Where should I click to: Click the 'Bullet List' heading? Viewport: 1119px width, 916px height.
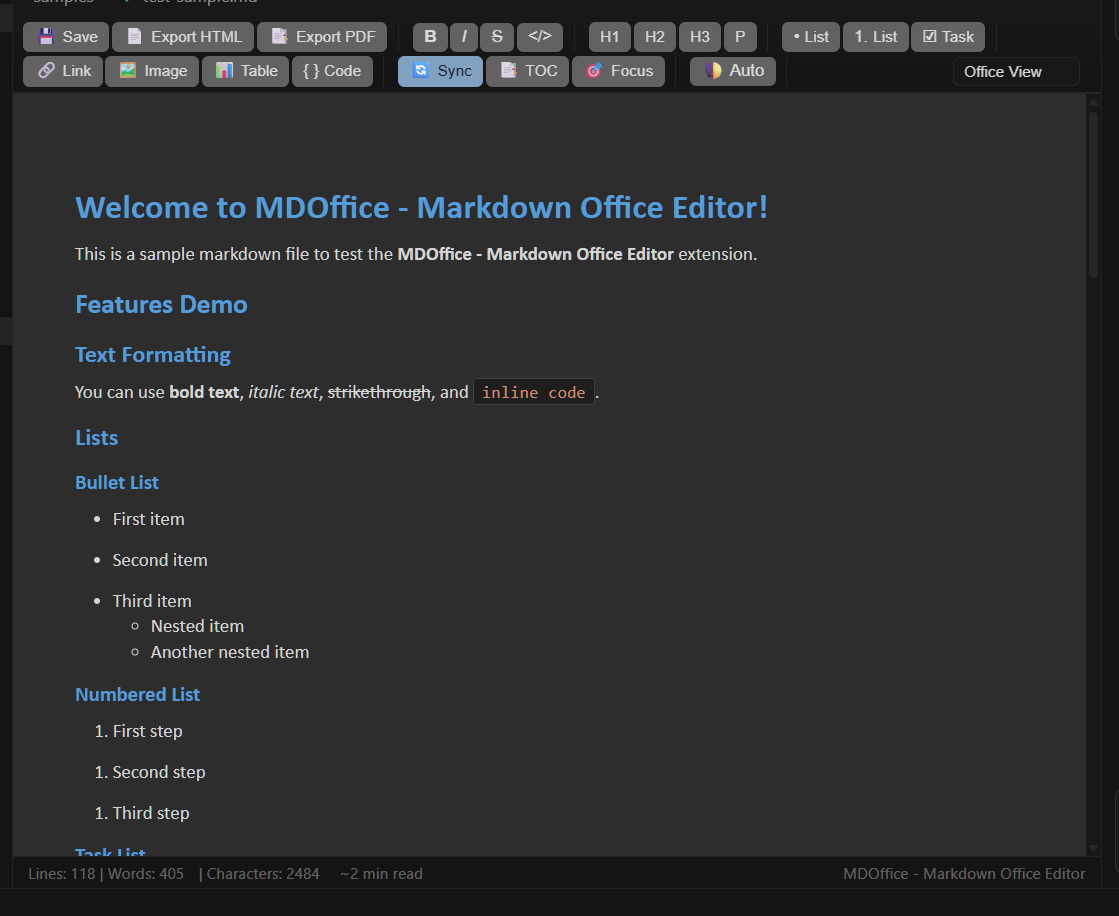[x=117, y=483]
